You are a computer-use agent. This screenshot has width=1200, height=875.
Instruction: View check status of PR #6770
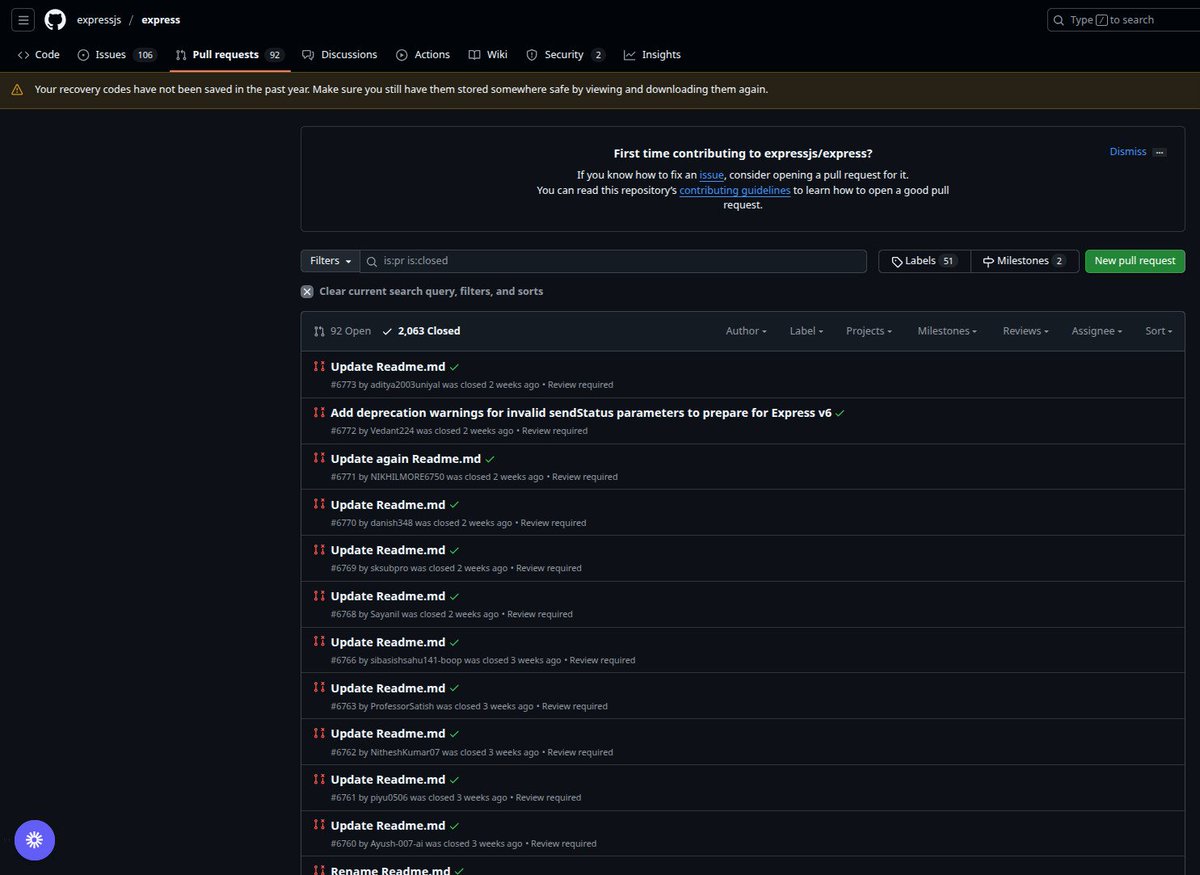coord(455,505)
